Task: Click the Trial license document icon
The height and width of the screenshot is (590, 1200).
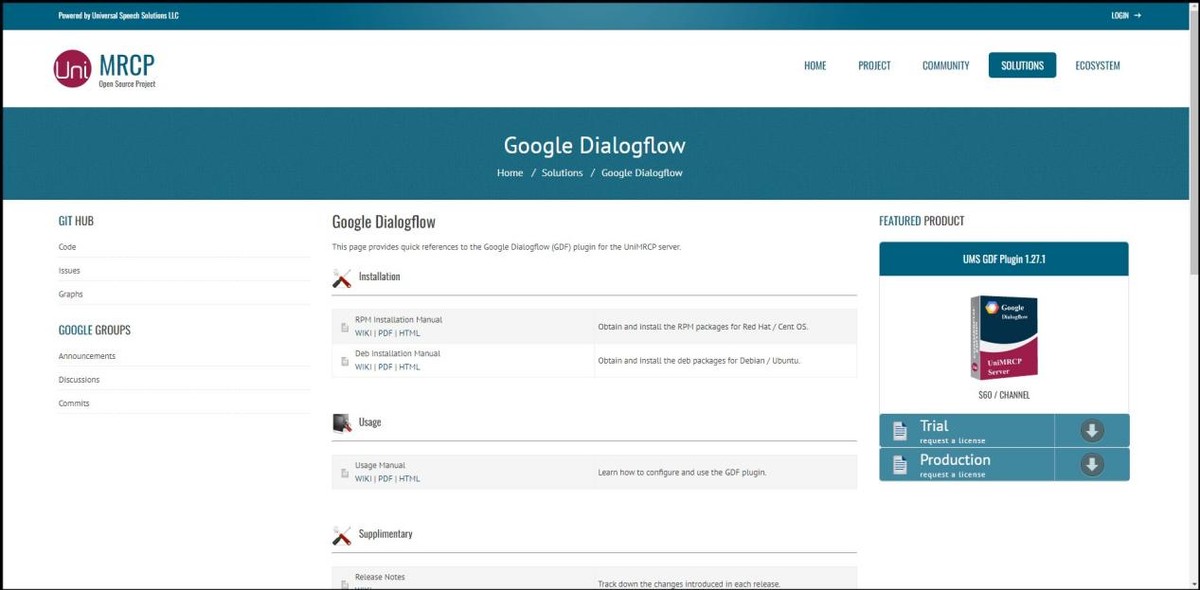Action: 900,431
